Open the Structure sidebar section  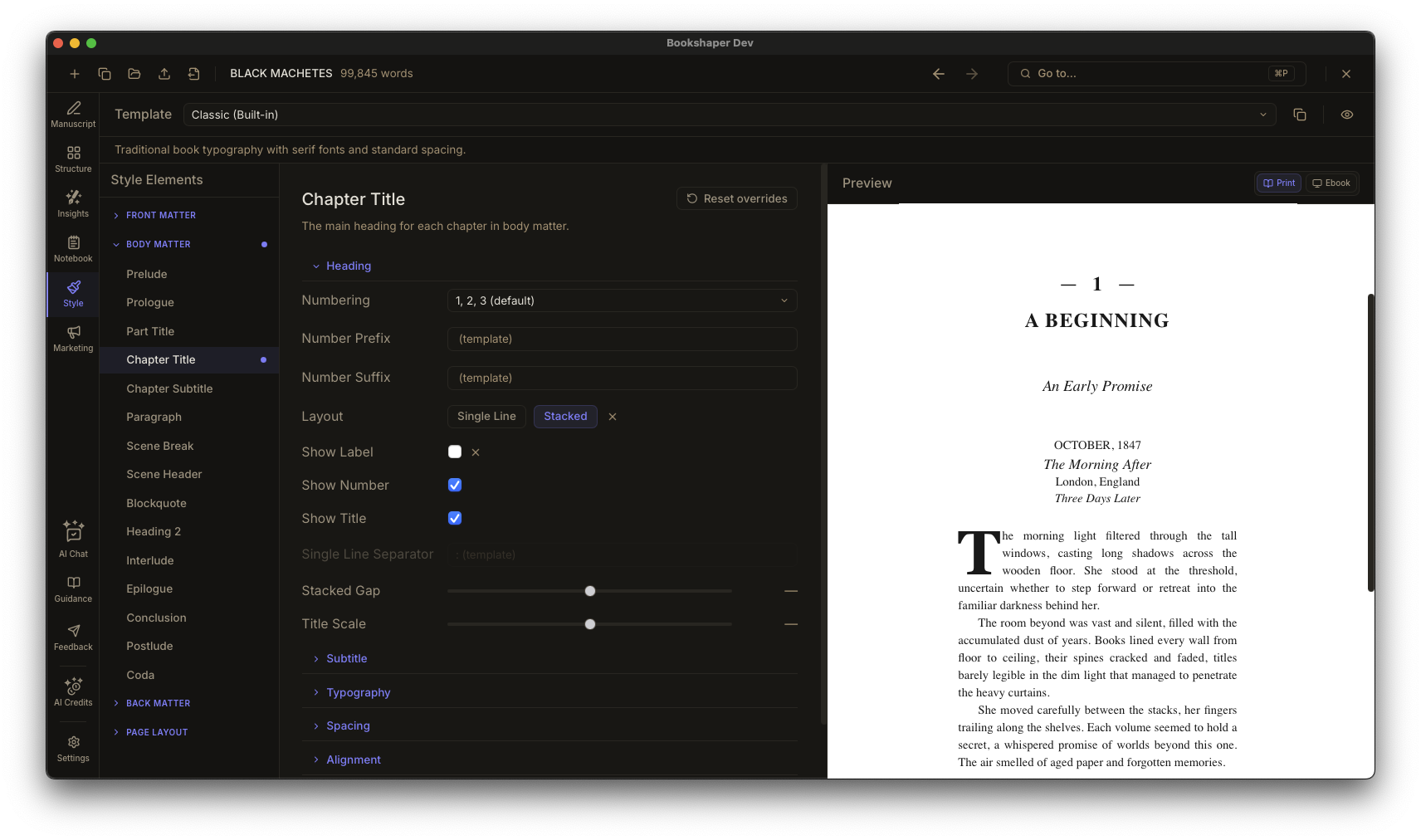coord(73,159)
